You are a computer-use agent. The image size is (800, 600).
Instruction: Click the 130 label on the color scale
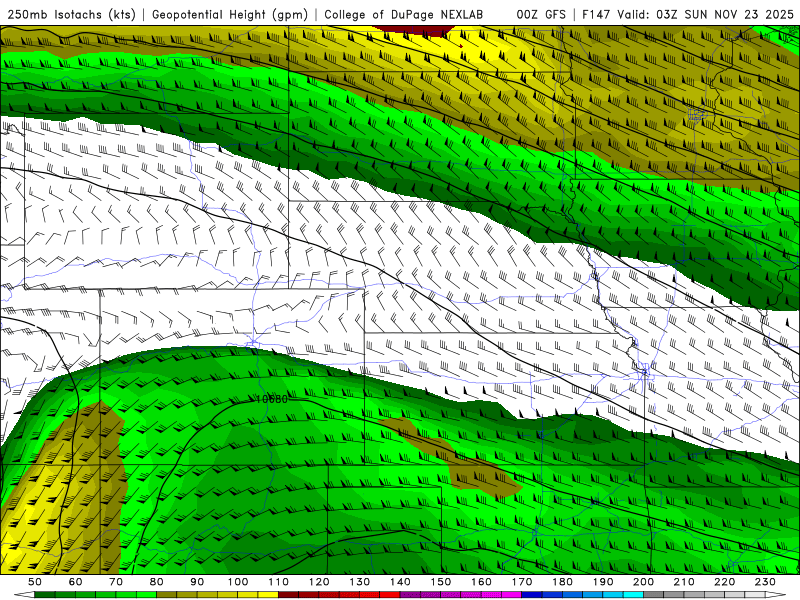coord(360,582)
